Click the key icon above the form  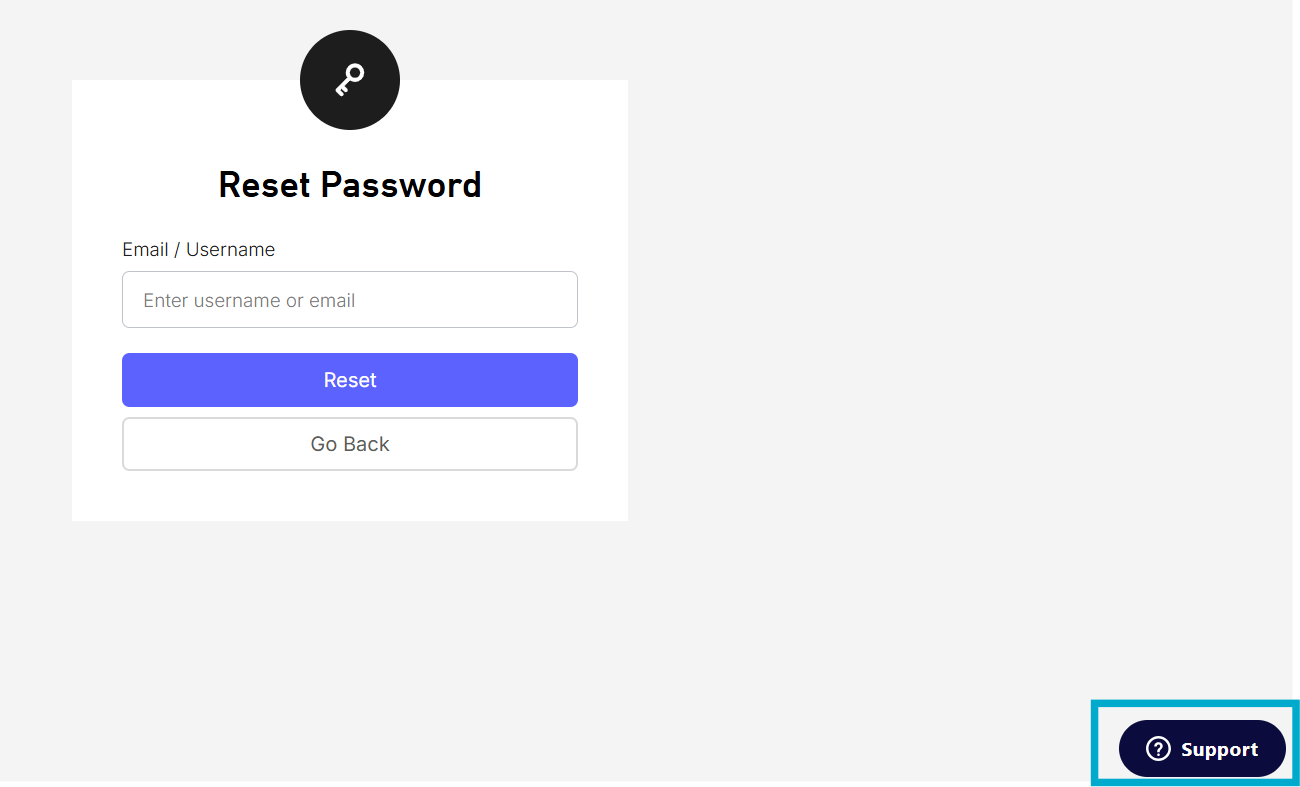(350, 79)
